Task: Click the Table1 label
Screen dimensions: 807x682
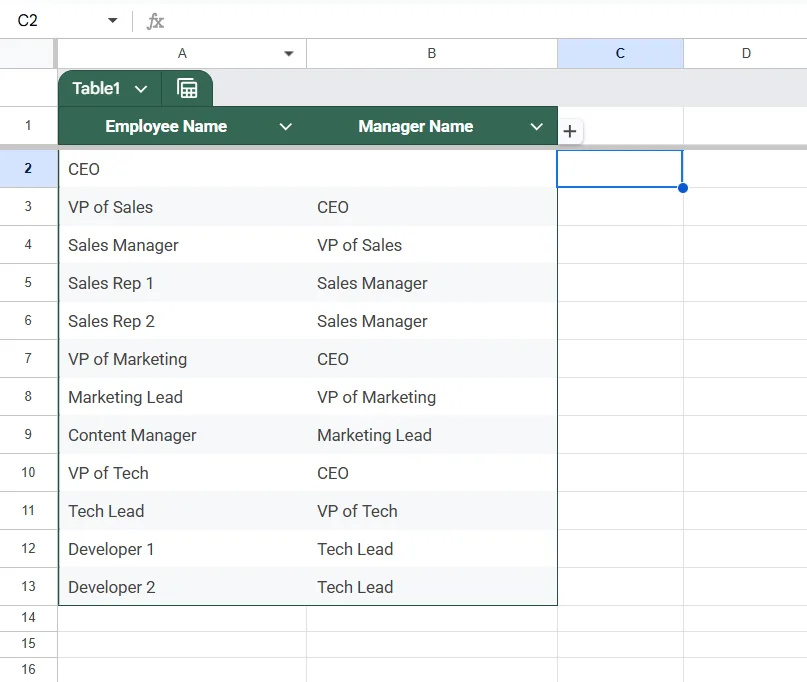Action: (x=96, y=89)
